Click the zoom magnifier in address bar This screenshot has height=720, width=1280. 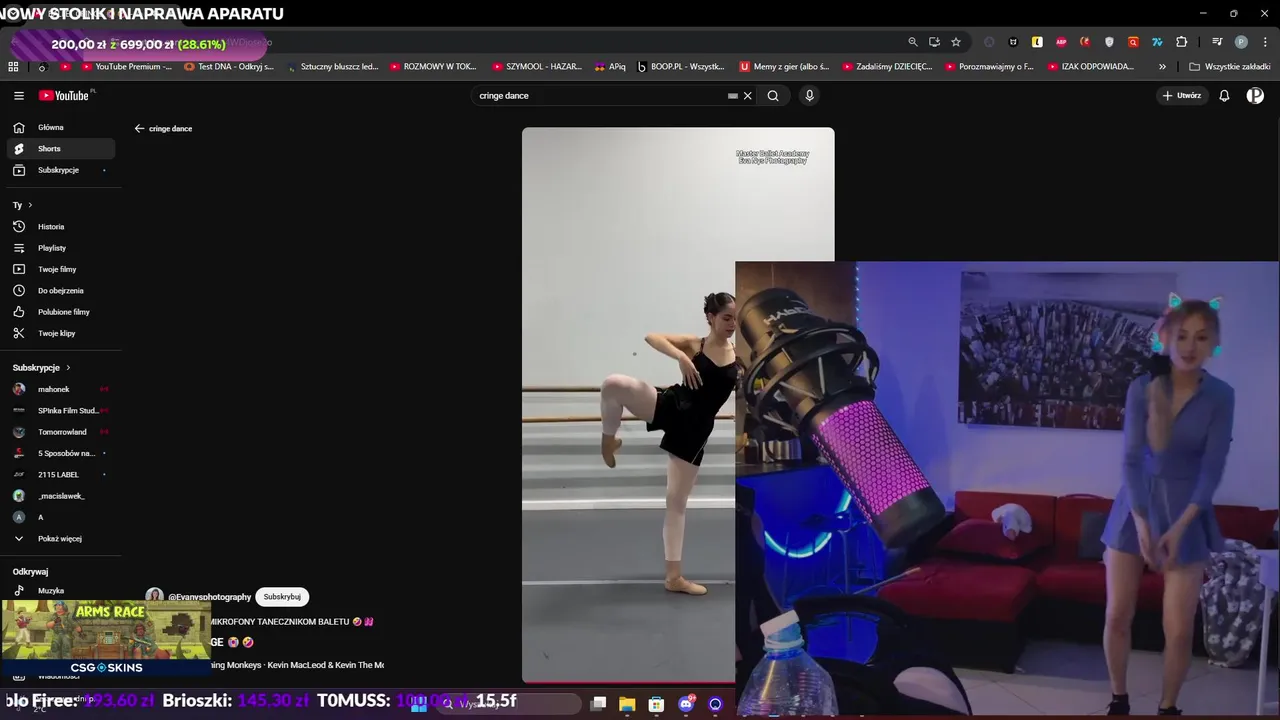[x=913, y=42]
